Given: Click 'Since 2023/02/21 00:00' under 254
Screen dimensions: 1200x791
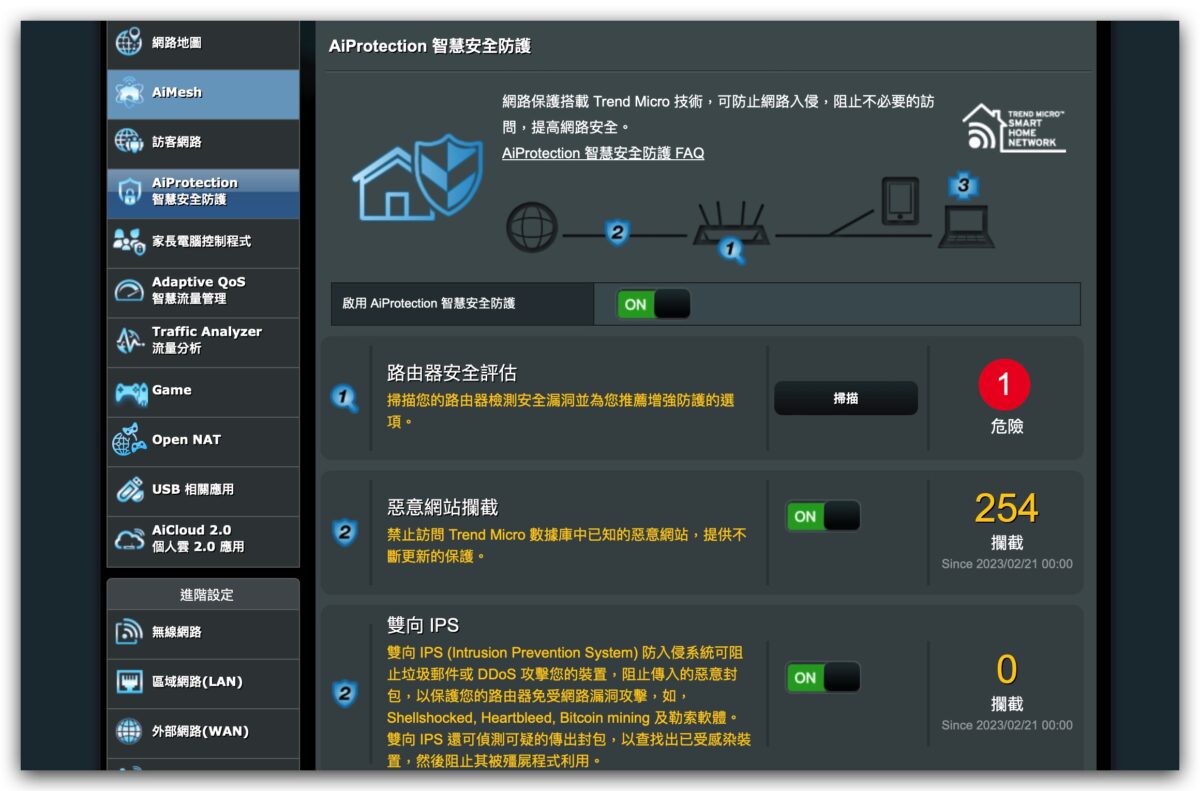Looking at the screenshot, I should [1007, 564].
